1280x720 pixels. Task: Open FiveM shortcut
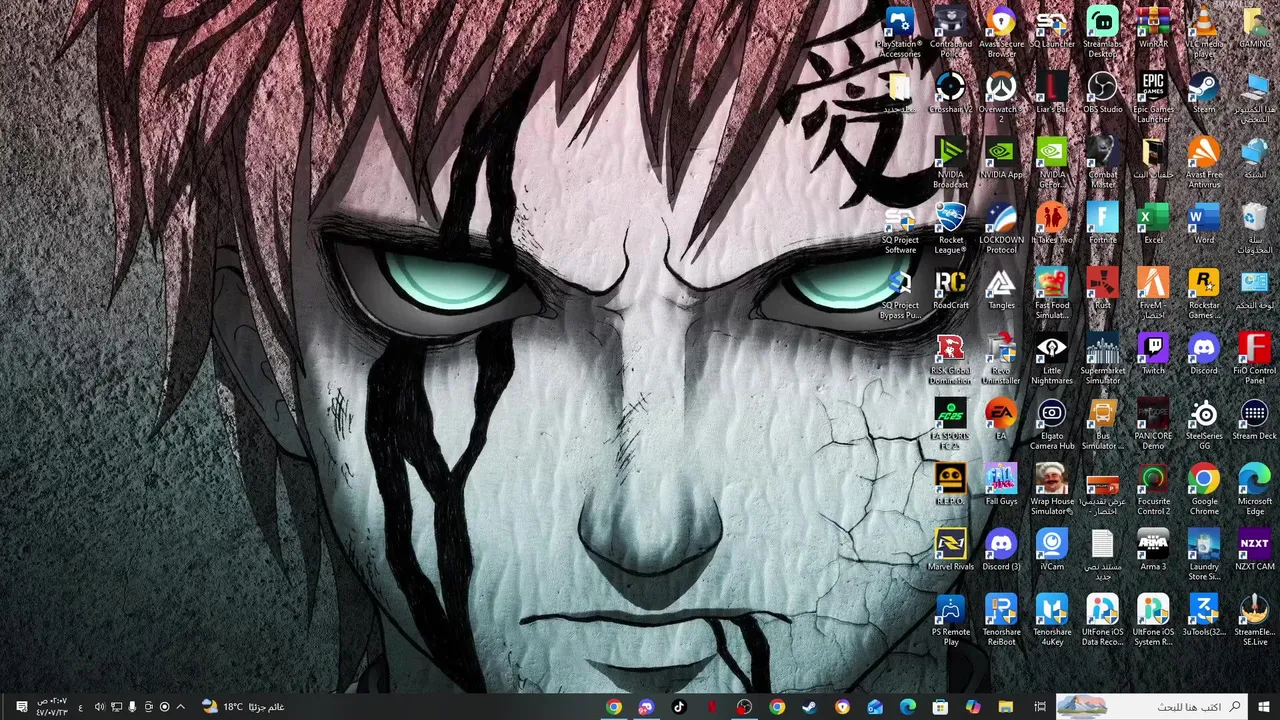[x=1153, y=294]
